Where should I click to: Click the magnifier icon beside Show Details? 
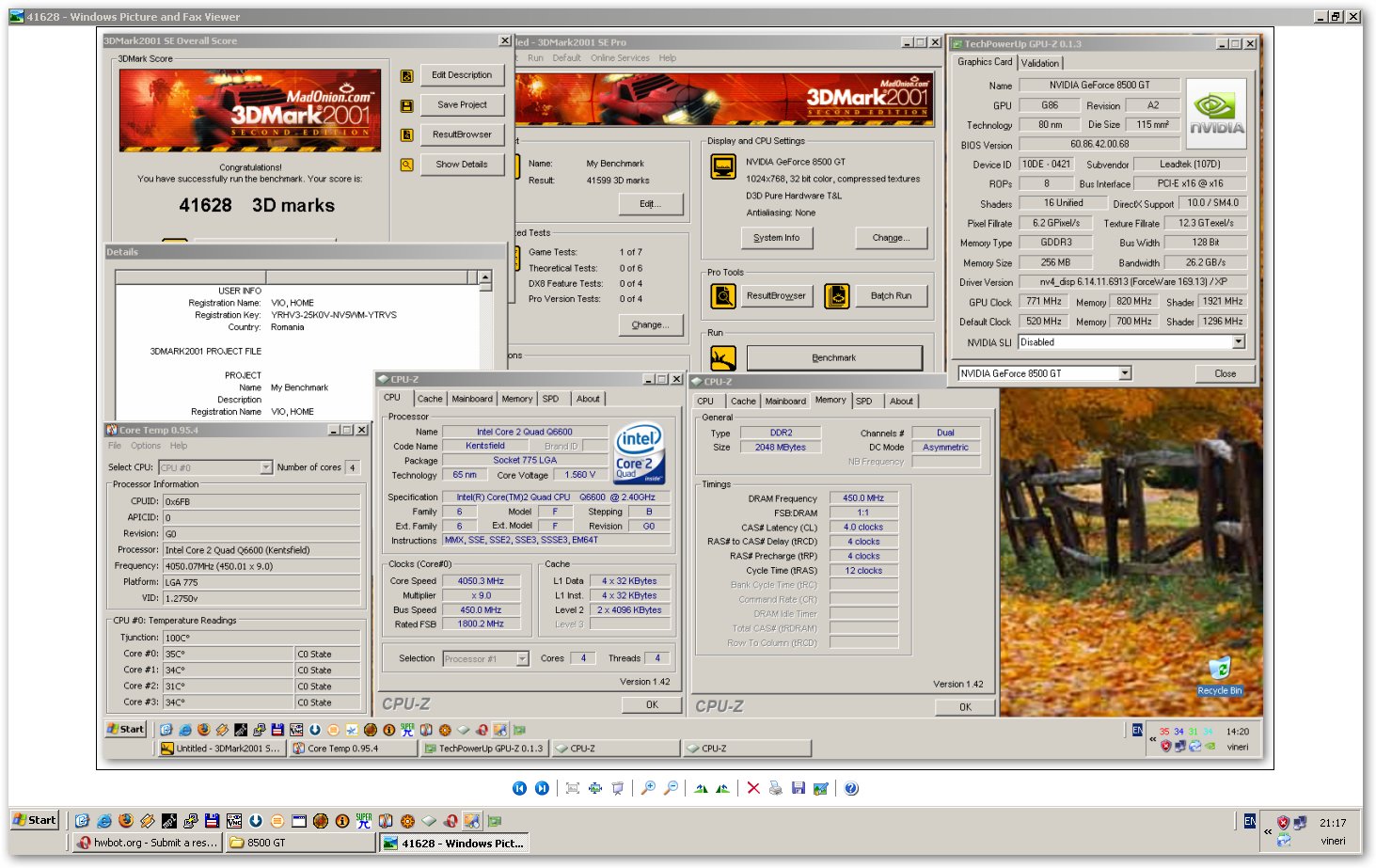407,165
